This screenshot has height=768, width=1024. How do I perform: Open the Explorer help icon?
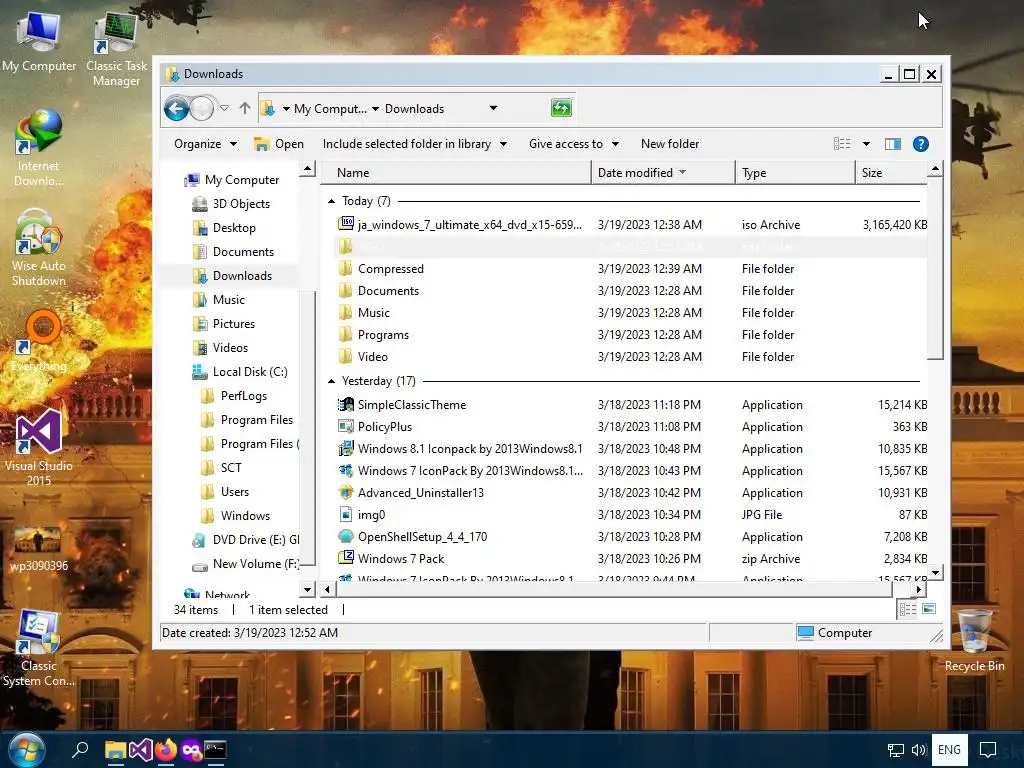921,144
